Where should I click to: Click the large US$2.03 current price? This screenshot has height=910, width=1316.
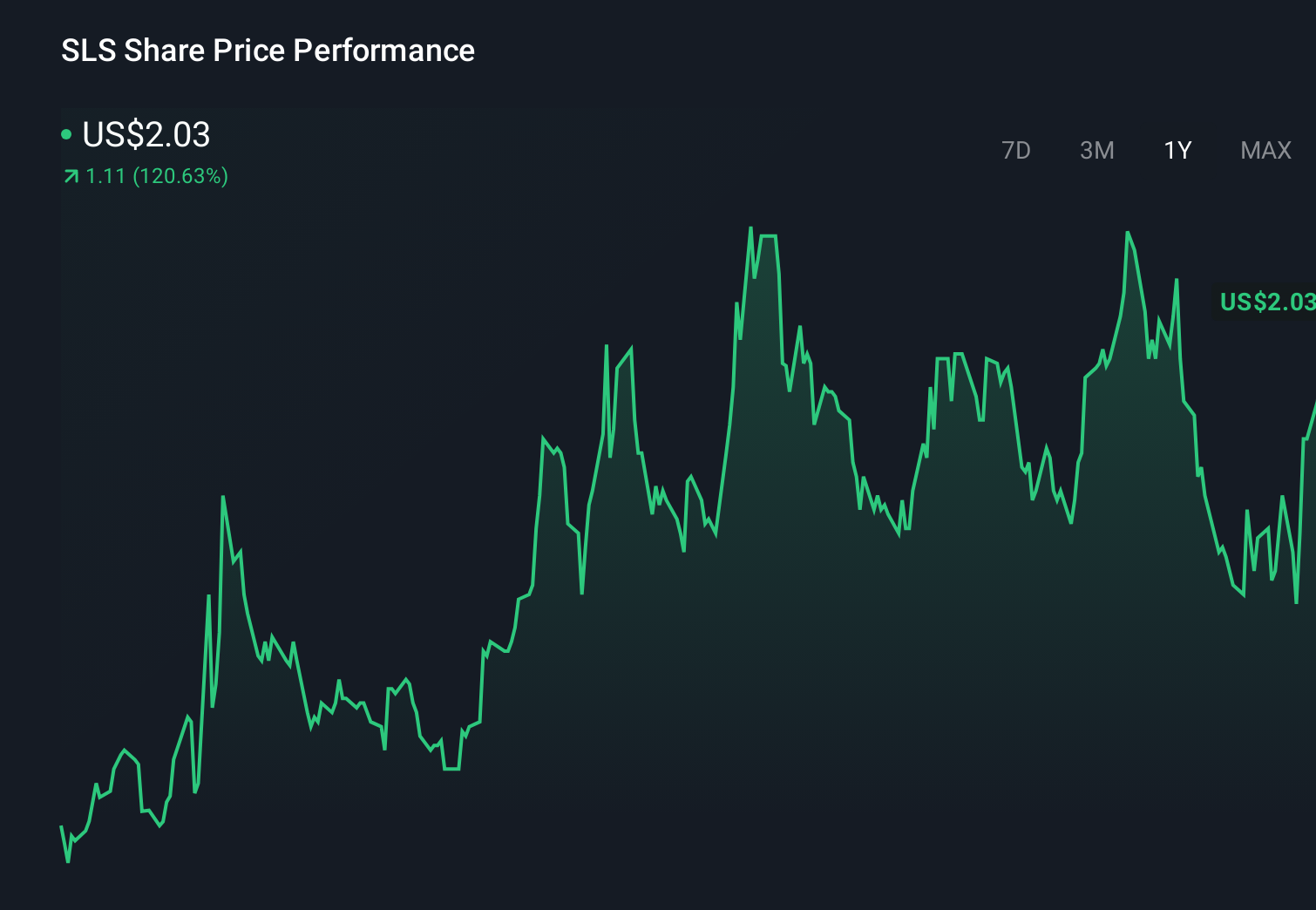coord(145,134)
